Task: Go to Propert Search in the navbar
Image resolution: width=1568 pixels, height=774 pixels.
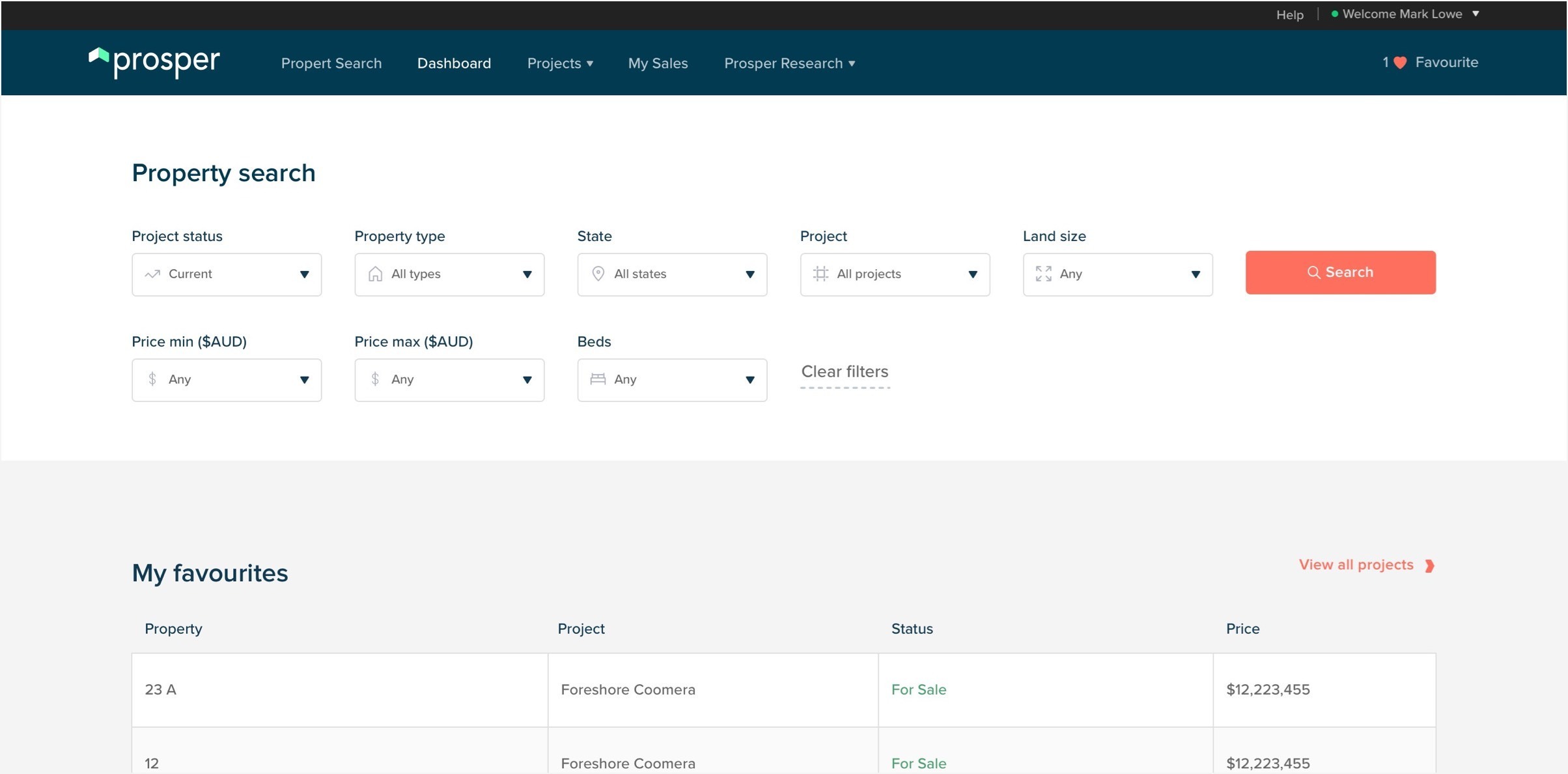Action: pos(331,63)
